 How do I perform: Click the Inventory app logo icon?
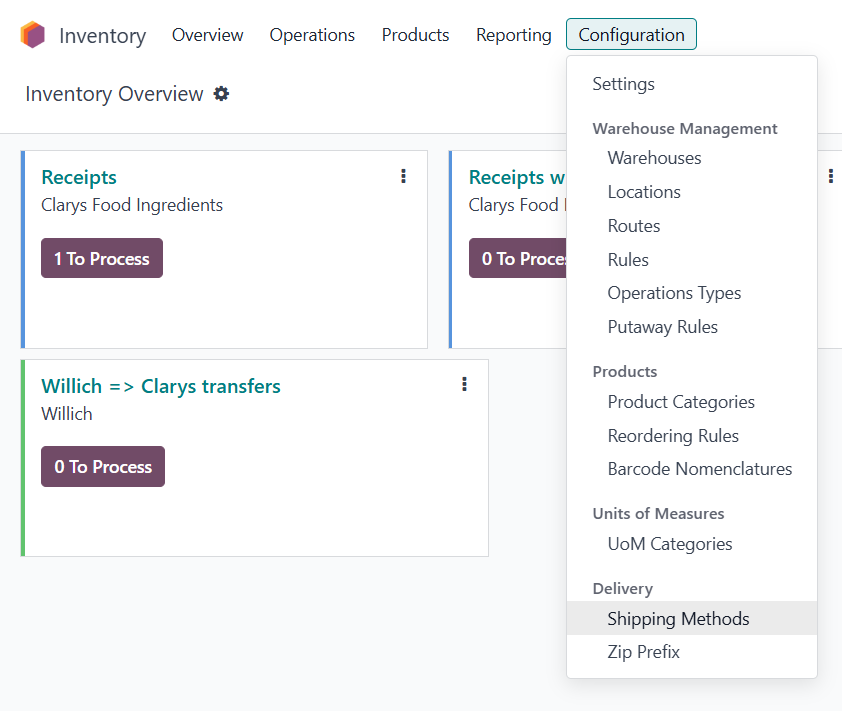click(x=33, y=35)
